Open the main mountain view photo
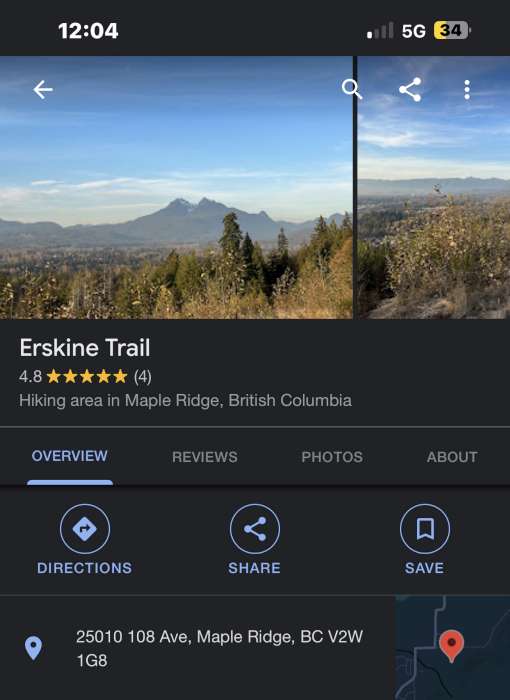The width and height of the screenshot is (510, 700). coord(176,187)
